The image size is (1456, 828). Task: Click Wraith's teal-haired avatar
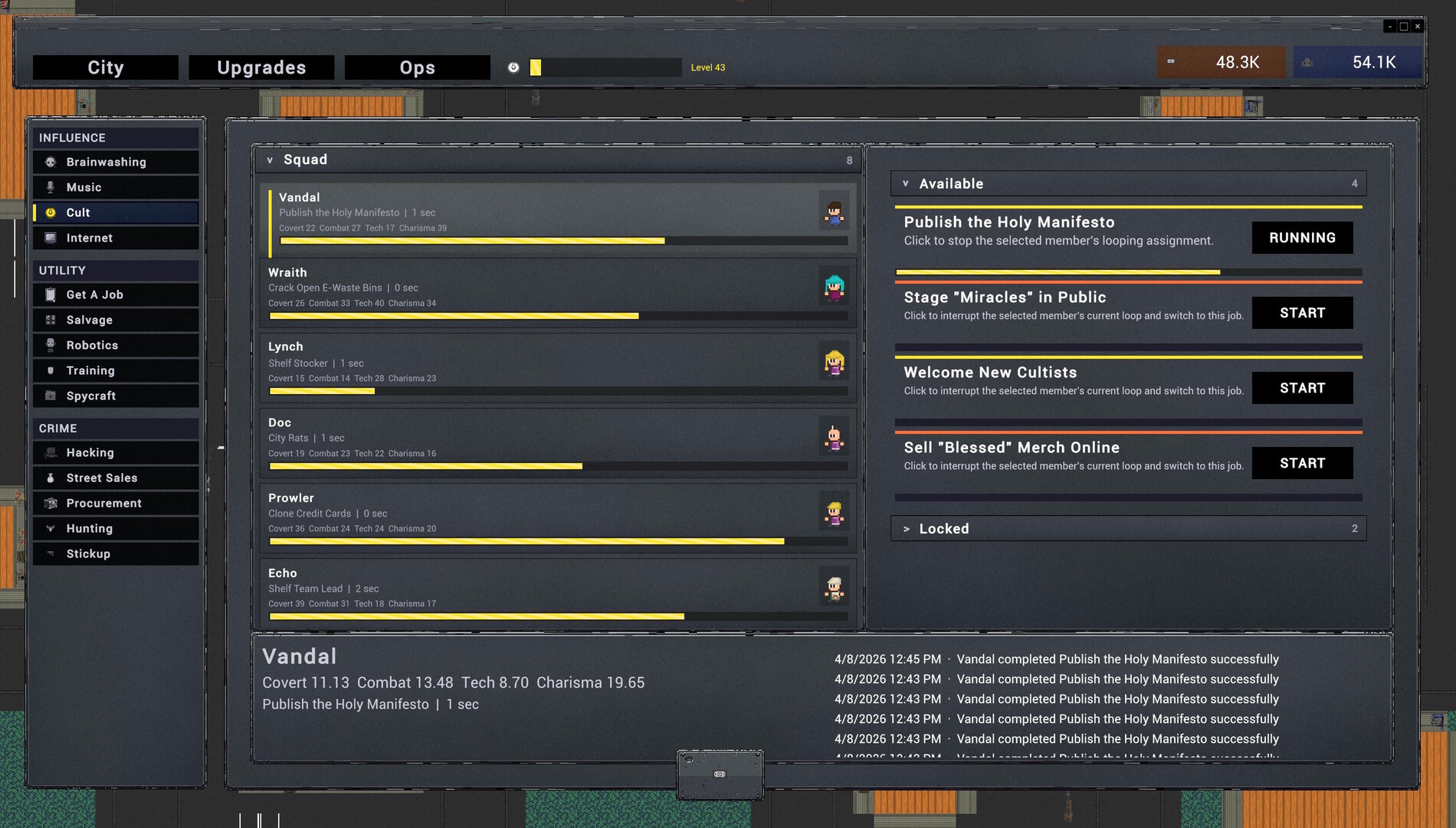(834, 287)
